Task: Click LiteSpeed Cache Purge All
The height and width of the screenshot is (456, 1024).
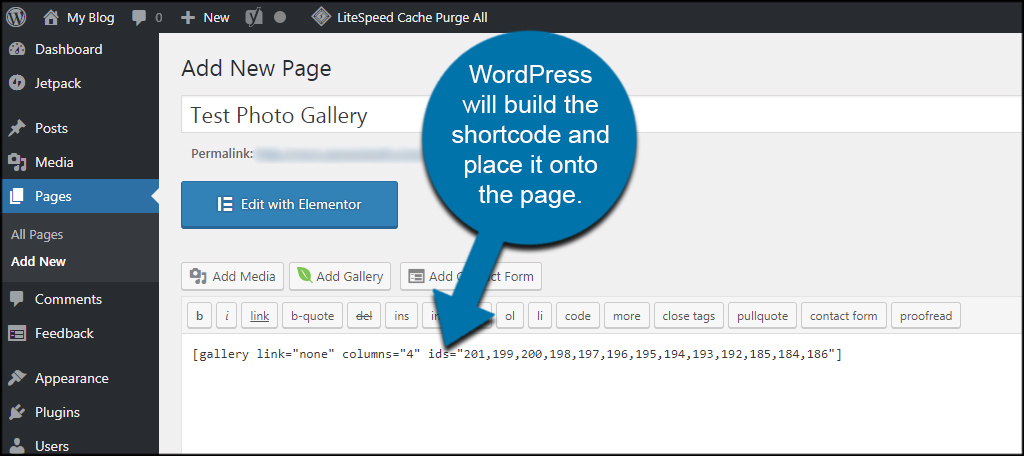Action: [x=399, y=18]
